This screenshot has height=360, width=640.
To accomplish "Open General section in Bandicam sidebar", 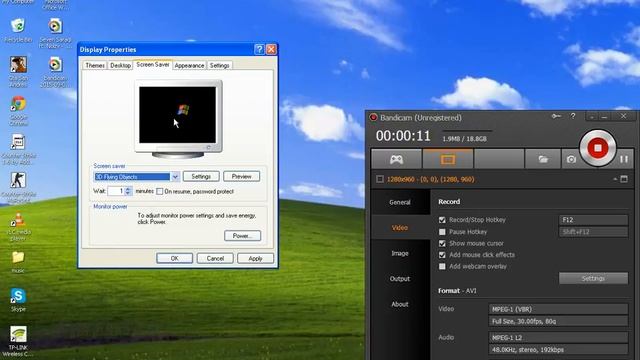I will pyautogui.click(x=400, y=202).
